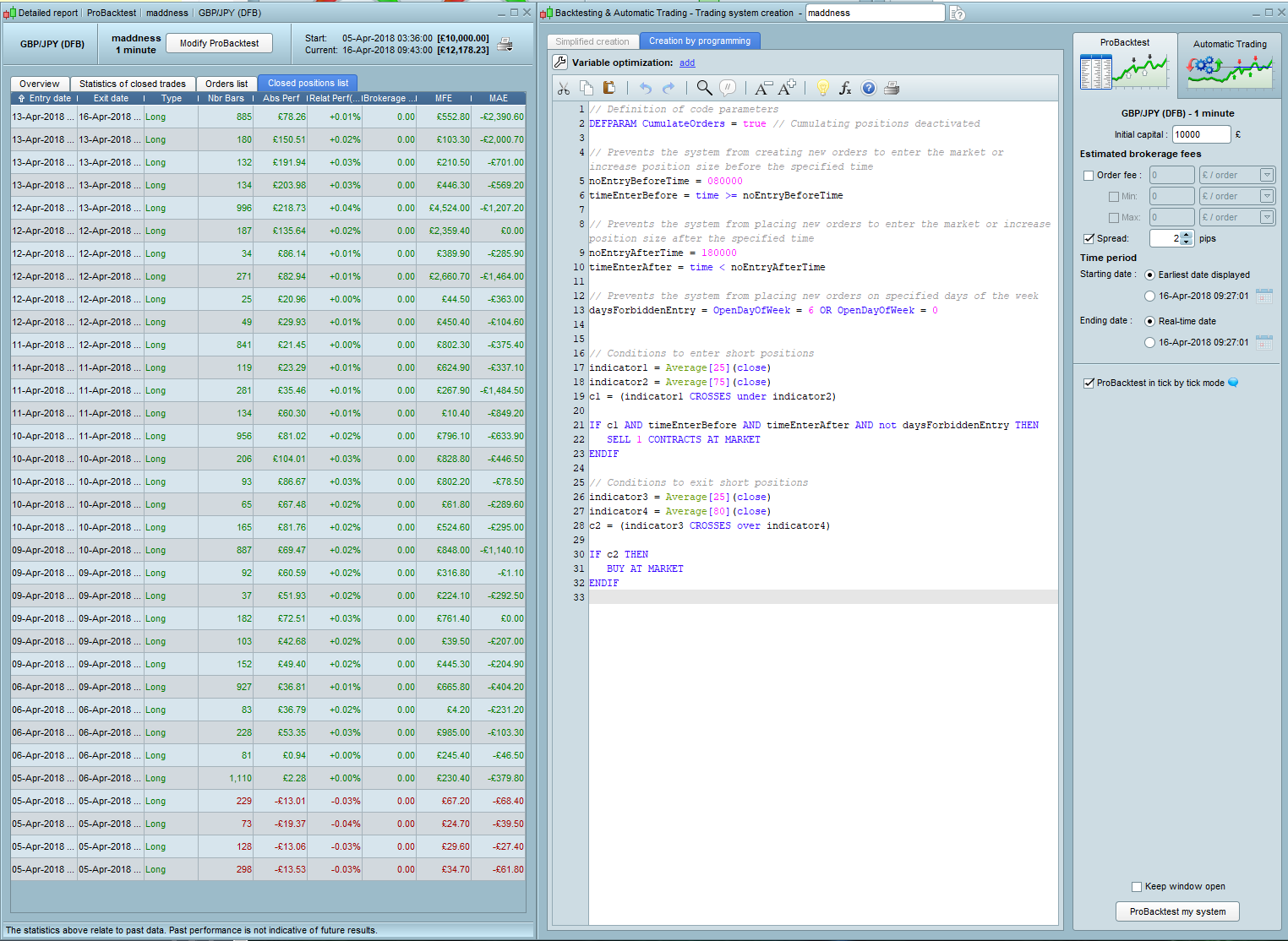Switch to the Automatic Trading tab
The width and height of the screenshot is (1288, 941).
pos(1229,63)
